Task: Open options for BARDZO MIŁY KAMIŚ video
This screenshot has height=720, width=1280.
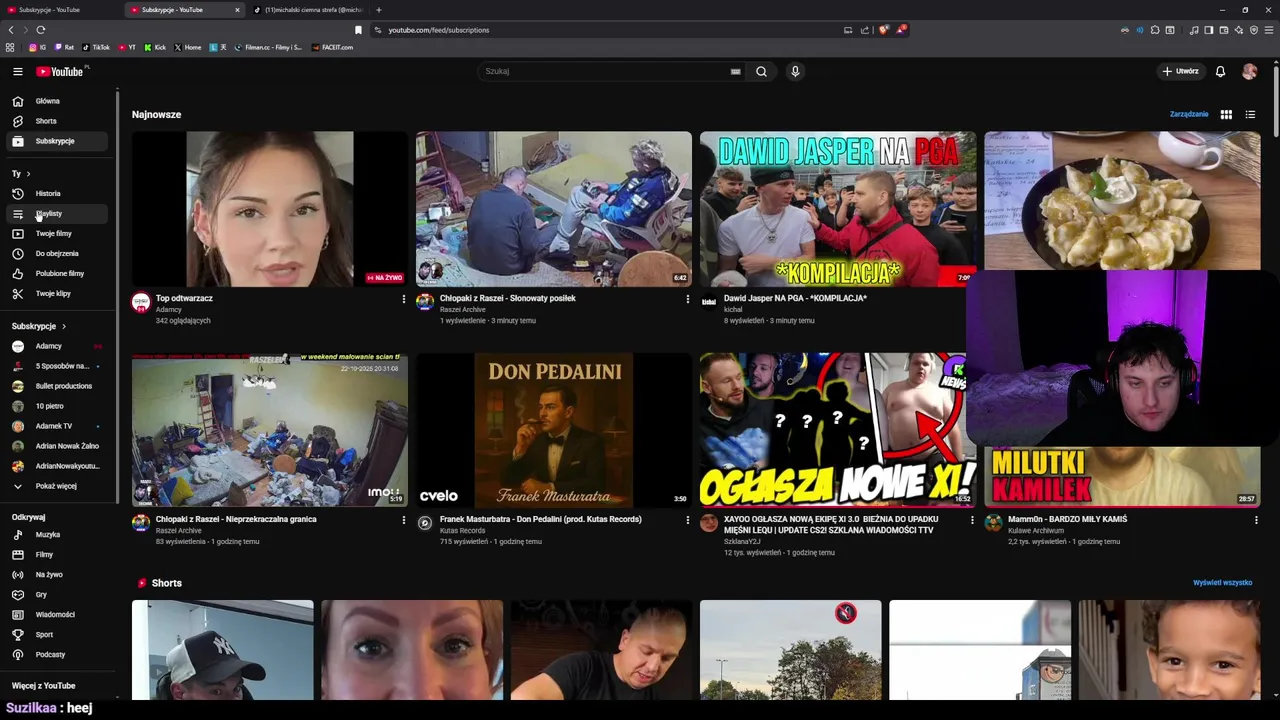Action: tap(1256, 520)
